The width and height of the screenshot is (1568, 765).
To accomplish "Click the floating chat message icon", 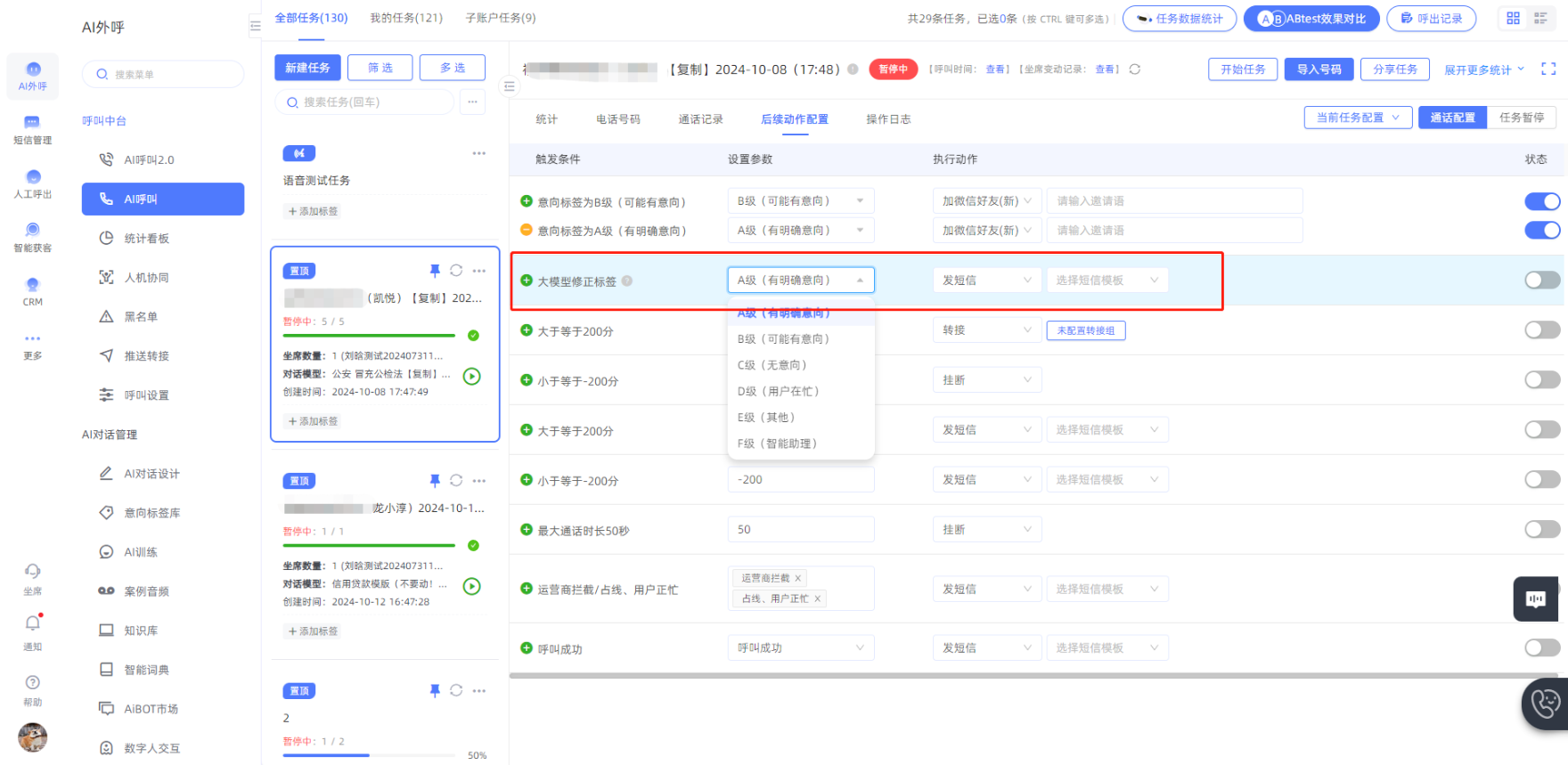I will click(1536, 599).
